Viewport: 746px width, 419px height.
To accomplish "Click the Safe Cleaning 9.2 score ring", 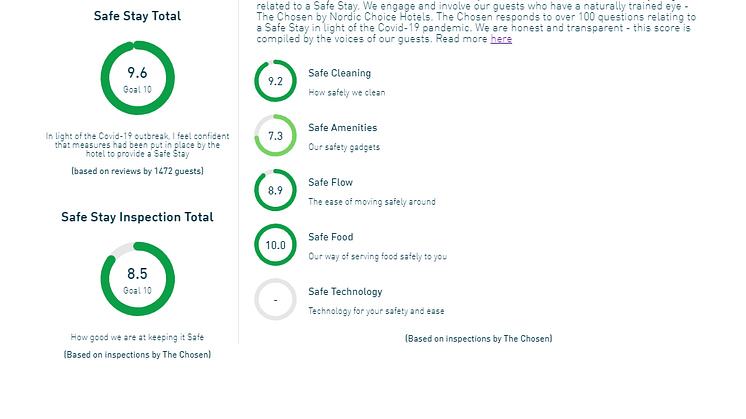I will [275, 81].
